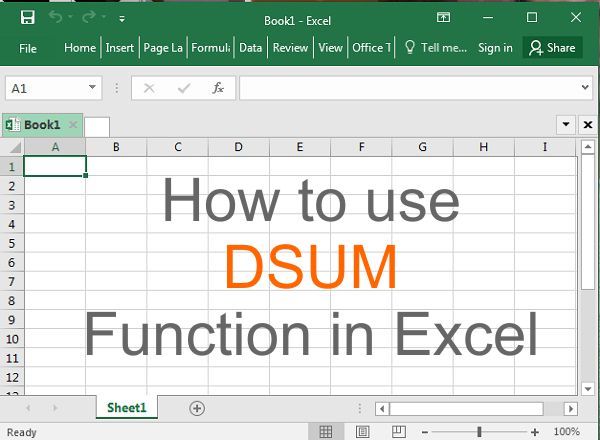Click the zoom slider handle
This screenshot has height=440, width=600.
(x=479, y=432)
